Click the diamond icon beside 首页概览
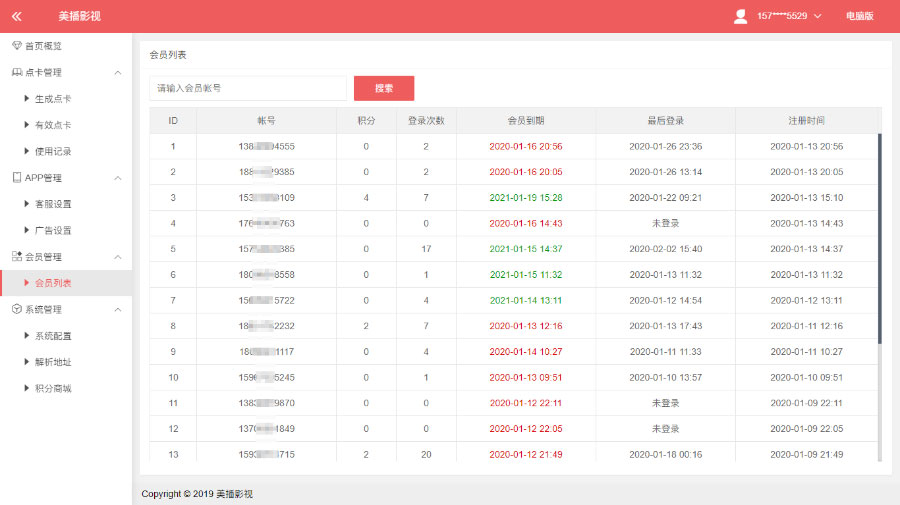Image resolution: width=900 pixels, height=505 pixels. pos(16,46)
